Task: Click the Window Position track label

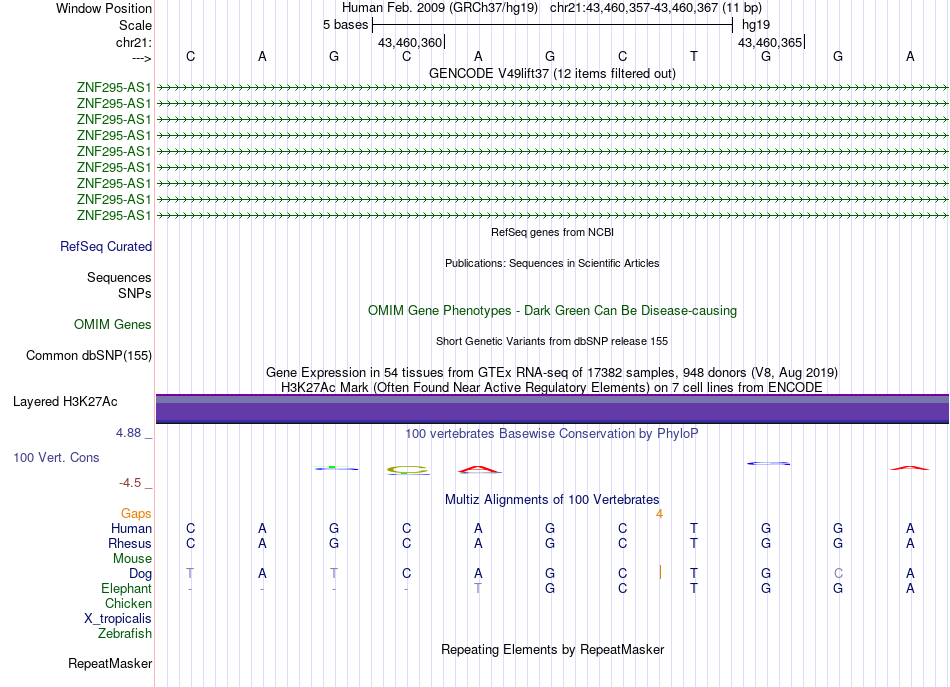Action: tap(104, 8)
